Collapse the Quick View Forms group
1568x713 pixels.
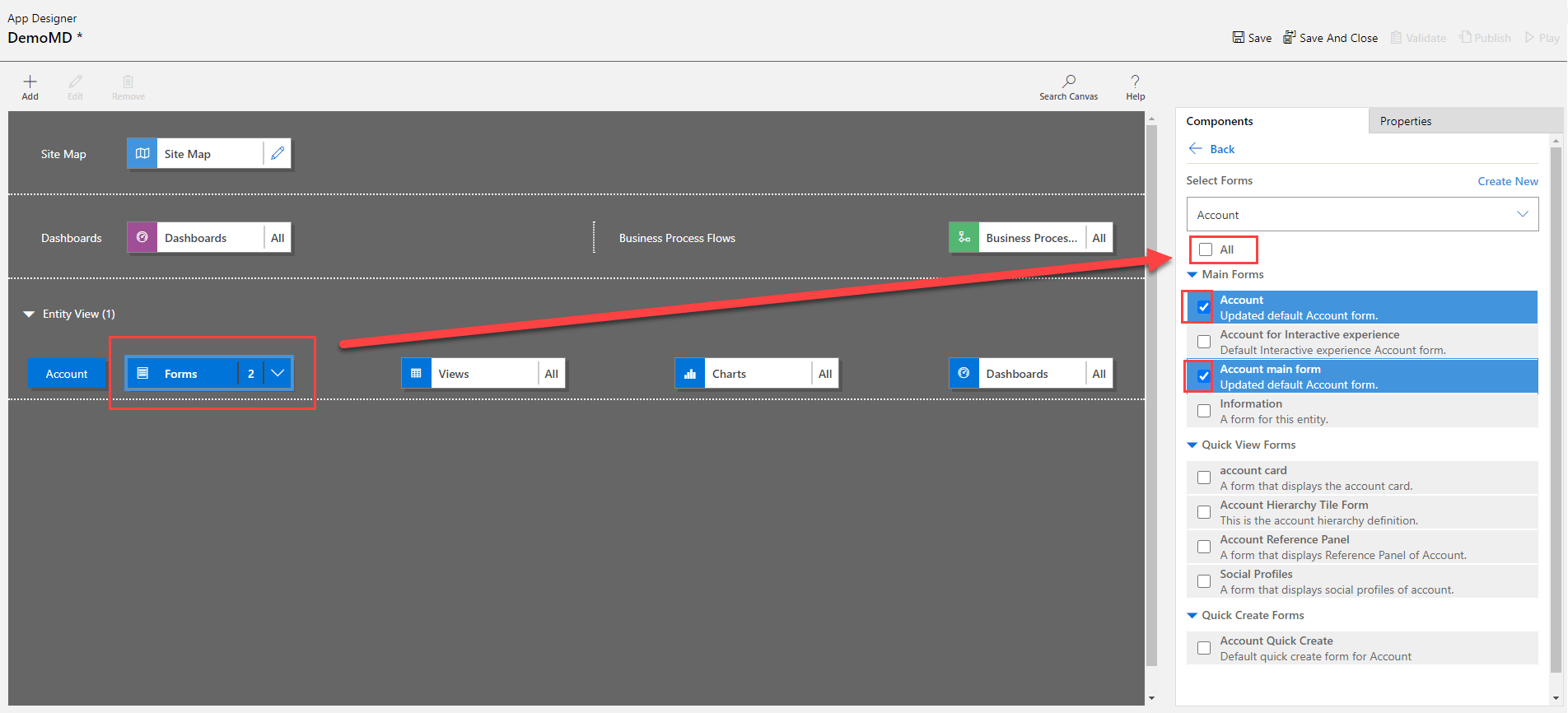coord(1192,445)
